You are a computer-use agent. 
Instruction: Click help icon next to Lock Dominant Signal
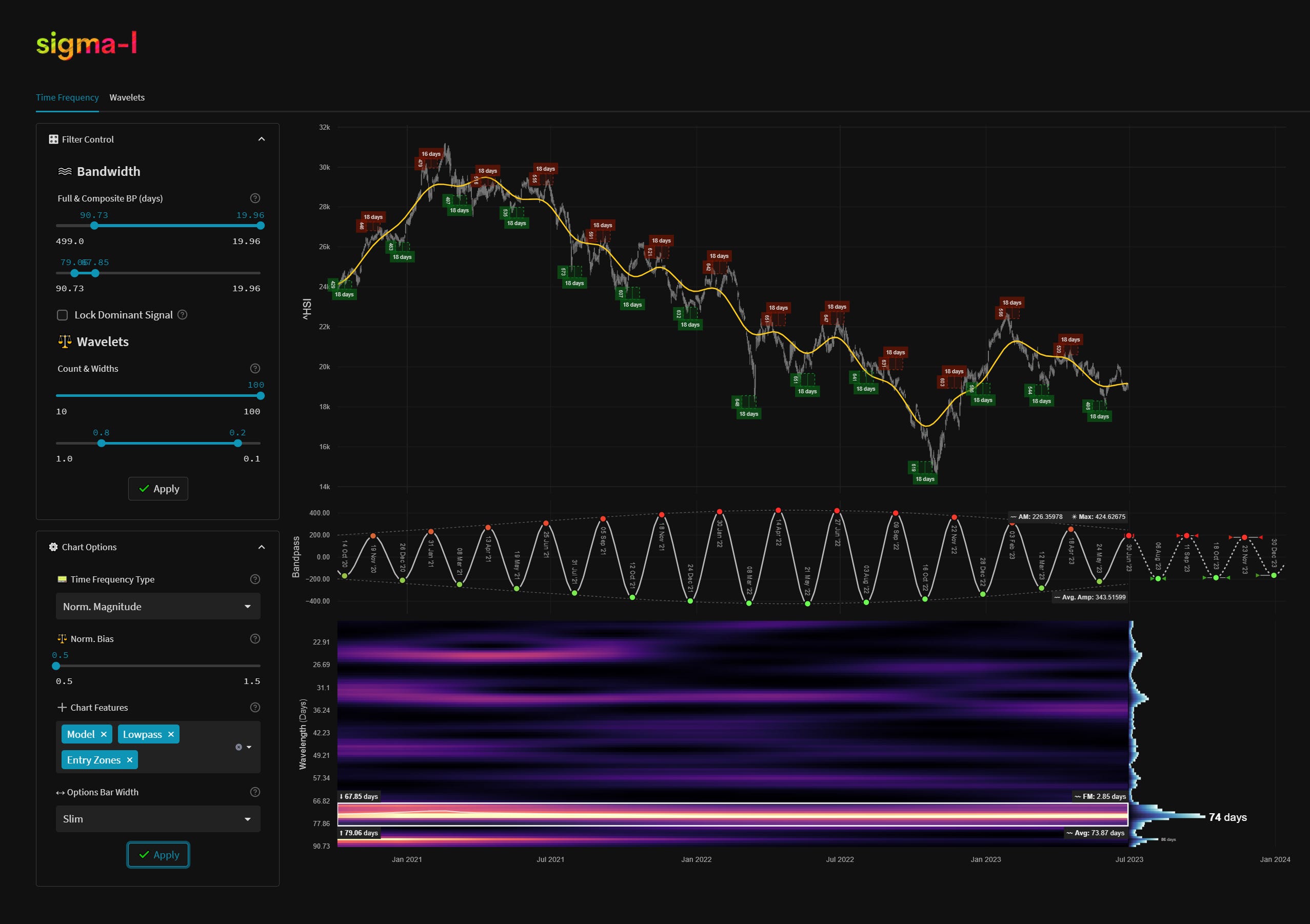183,315
